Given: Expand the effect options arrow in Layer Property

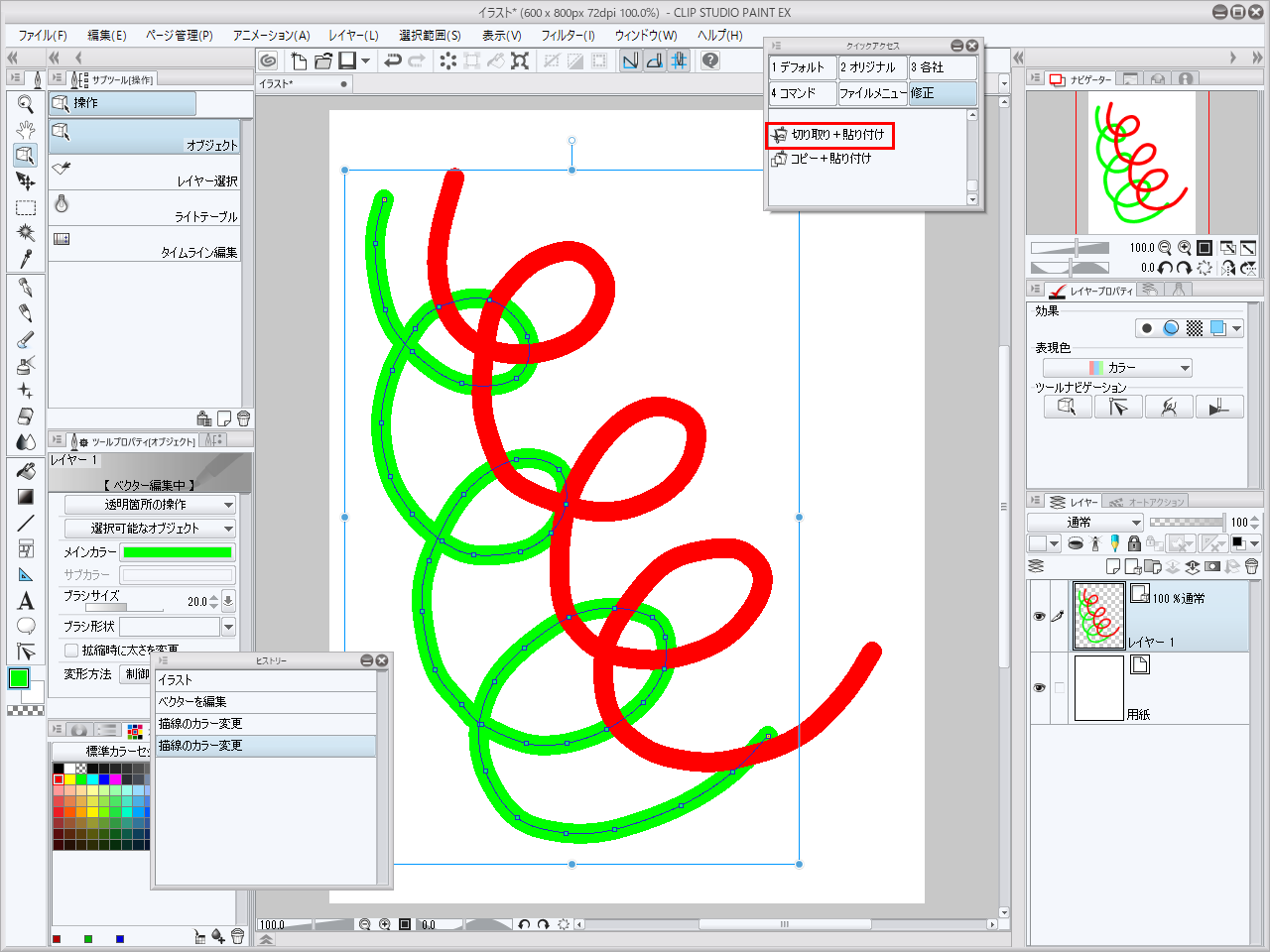Looking at the screenshot, I should pos(1236,328).
